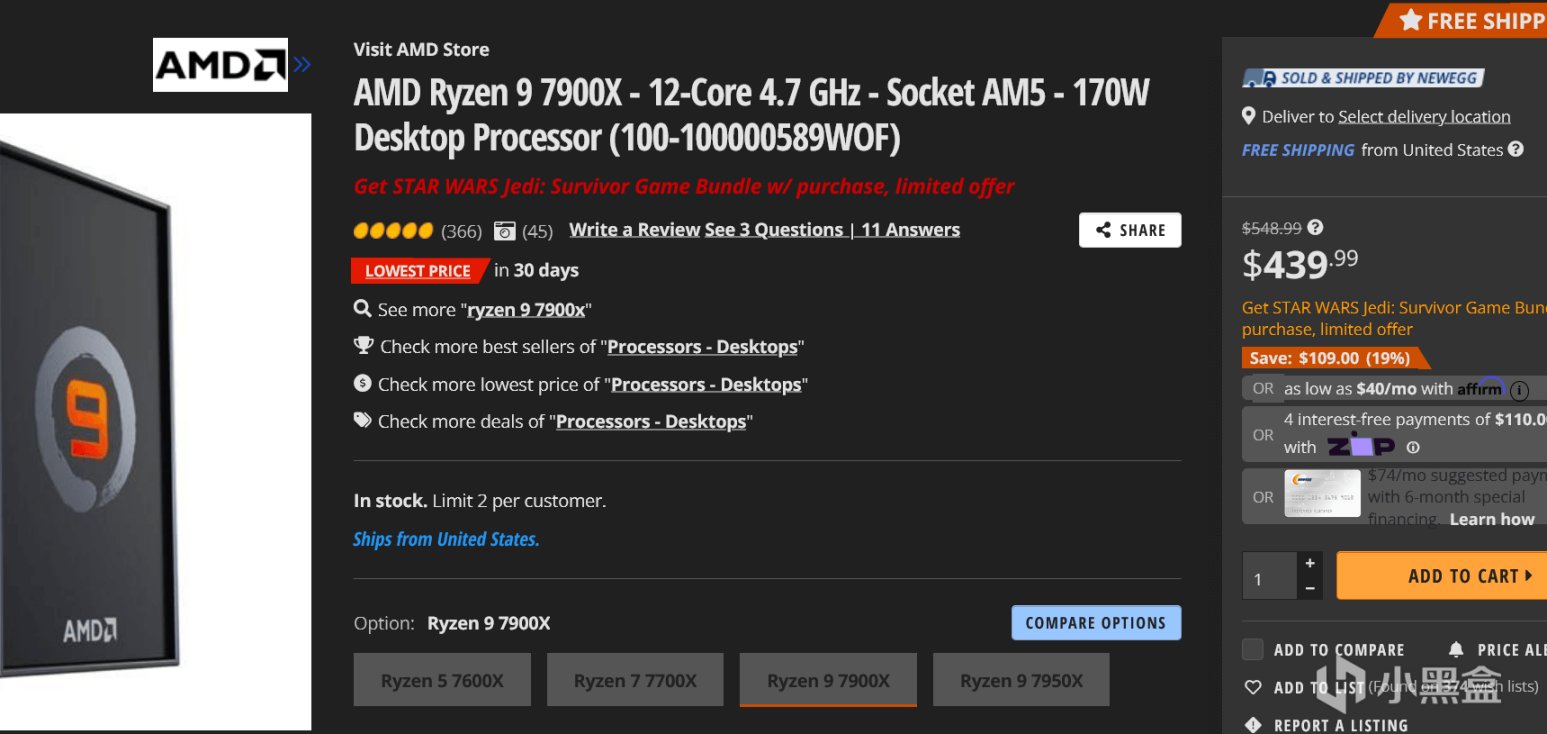Click the truck icon in Sold & Shipped badge
This screenshot has height=734, width=1547.
1258,78
